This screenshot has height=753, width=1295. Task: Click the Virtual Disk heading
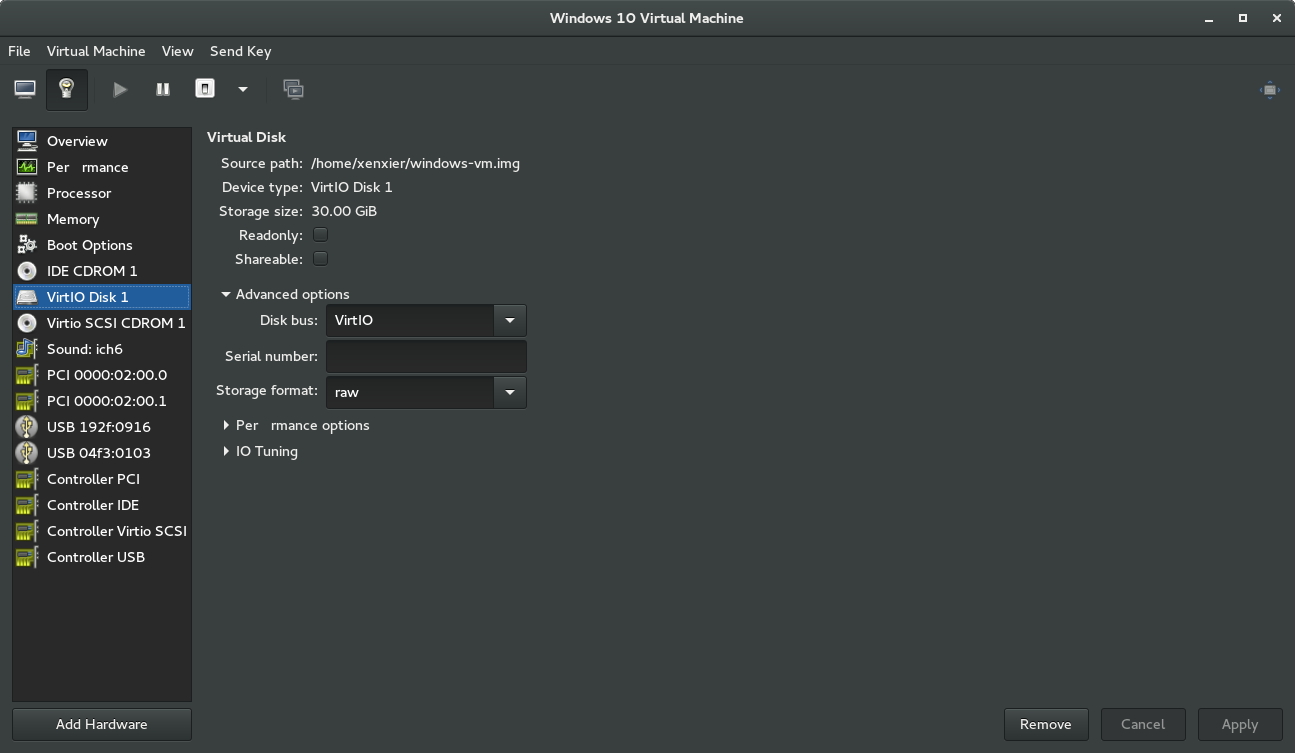(x=246, y=137)
